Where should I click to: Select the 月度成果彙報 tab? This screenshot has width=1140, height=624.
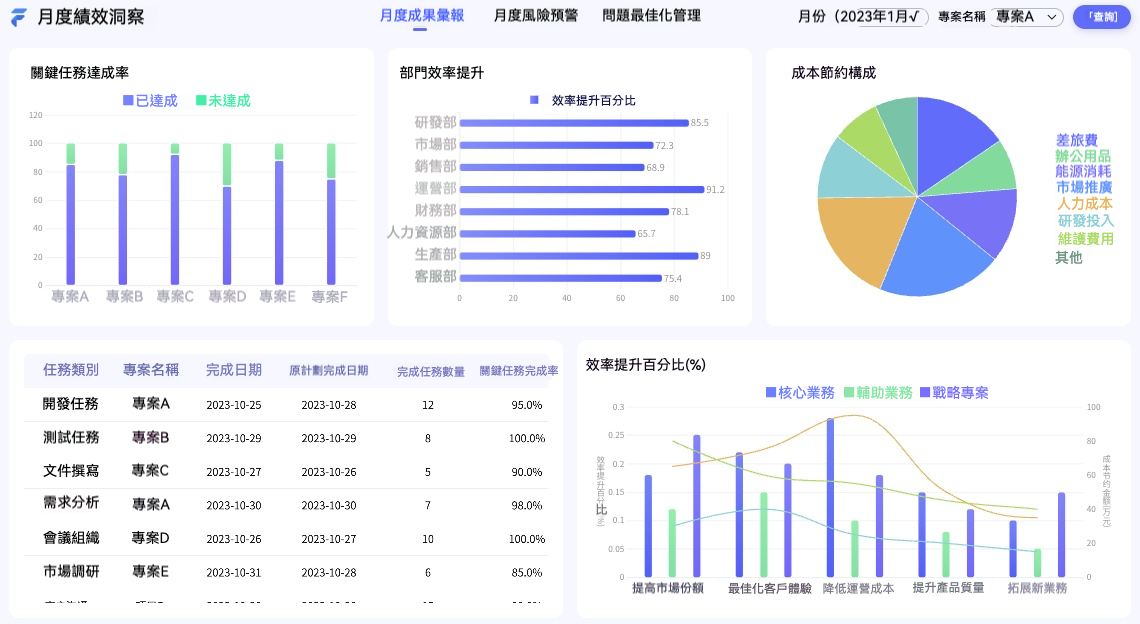tap(421, 16)
